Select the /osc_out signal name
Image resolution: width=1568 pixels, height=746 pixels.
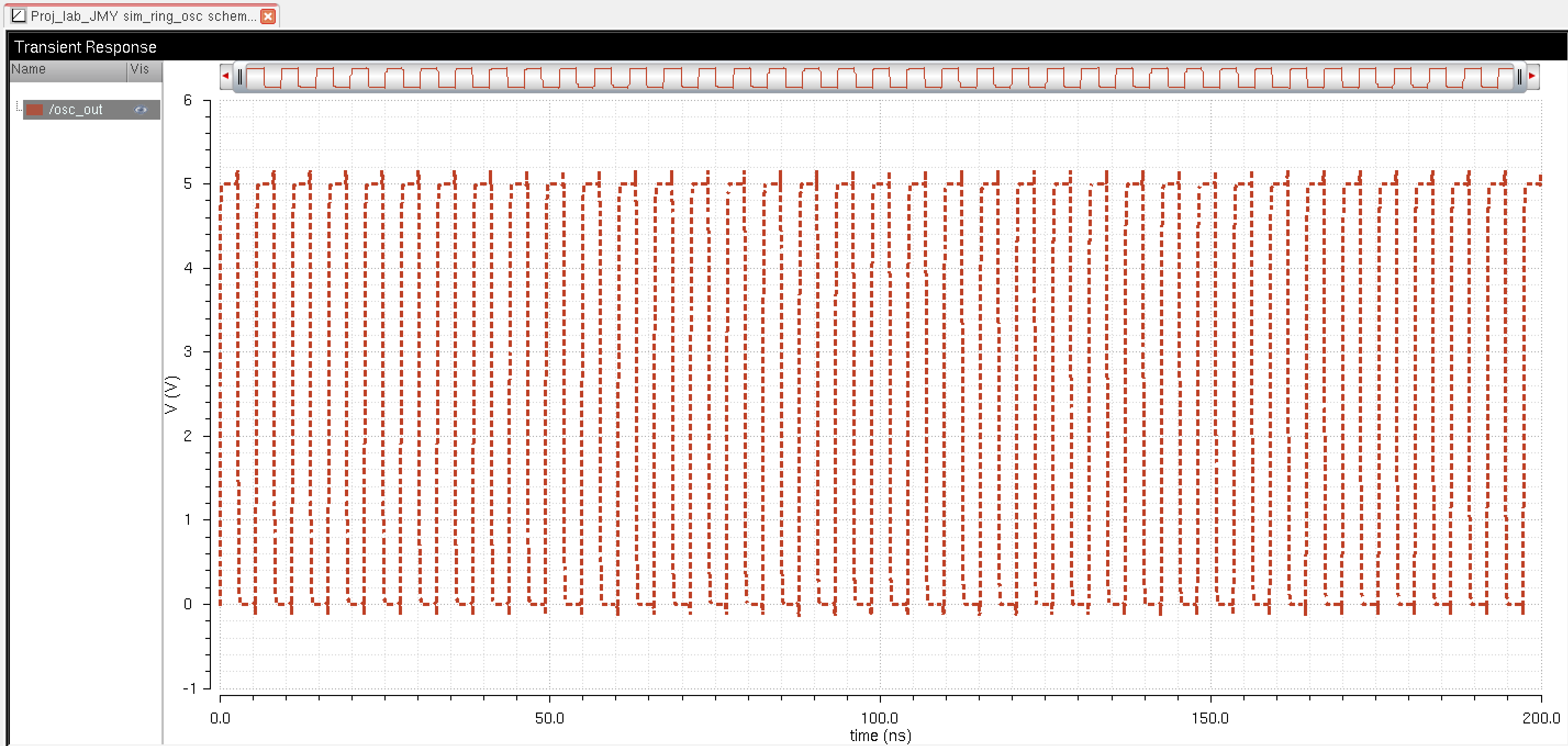[x=76, y=110]
